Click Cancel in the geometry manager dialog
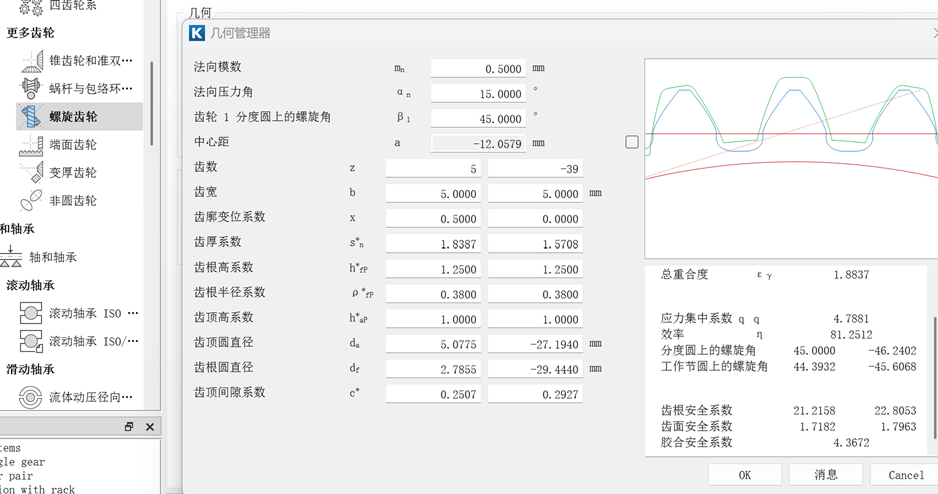Viewport: 938px width, 494px height. [905, 475]
